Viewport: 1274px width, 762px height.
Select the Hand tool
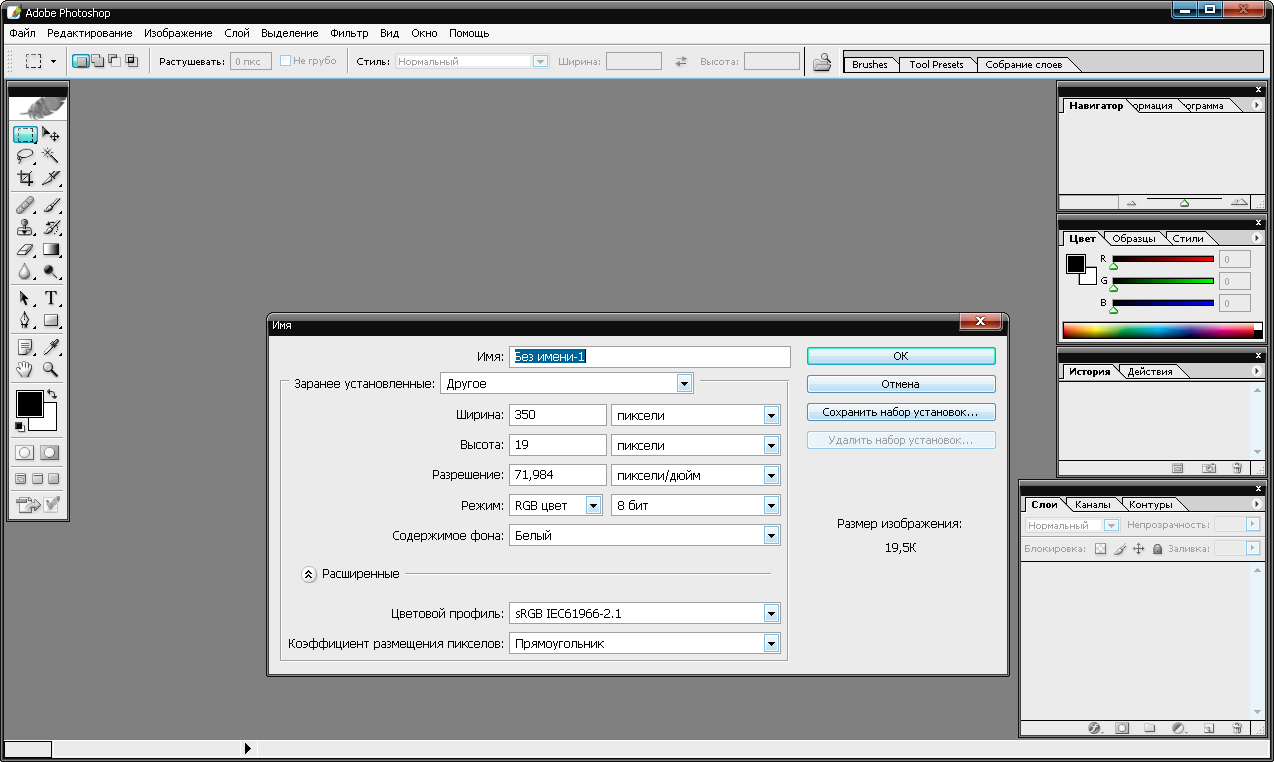click(x=25, y=369)
